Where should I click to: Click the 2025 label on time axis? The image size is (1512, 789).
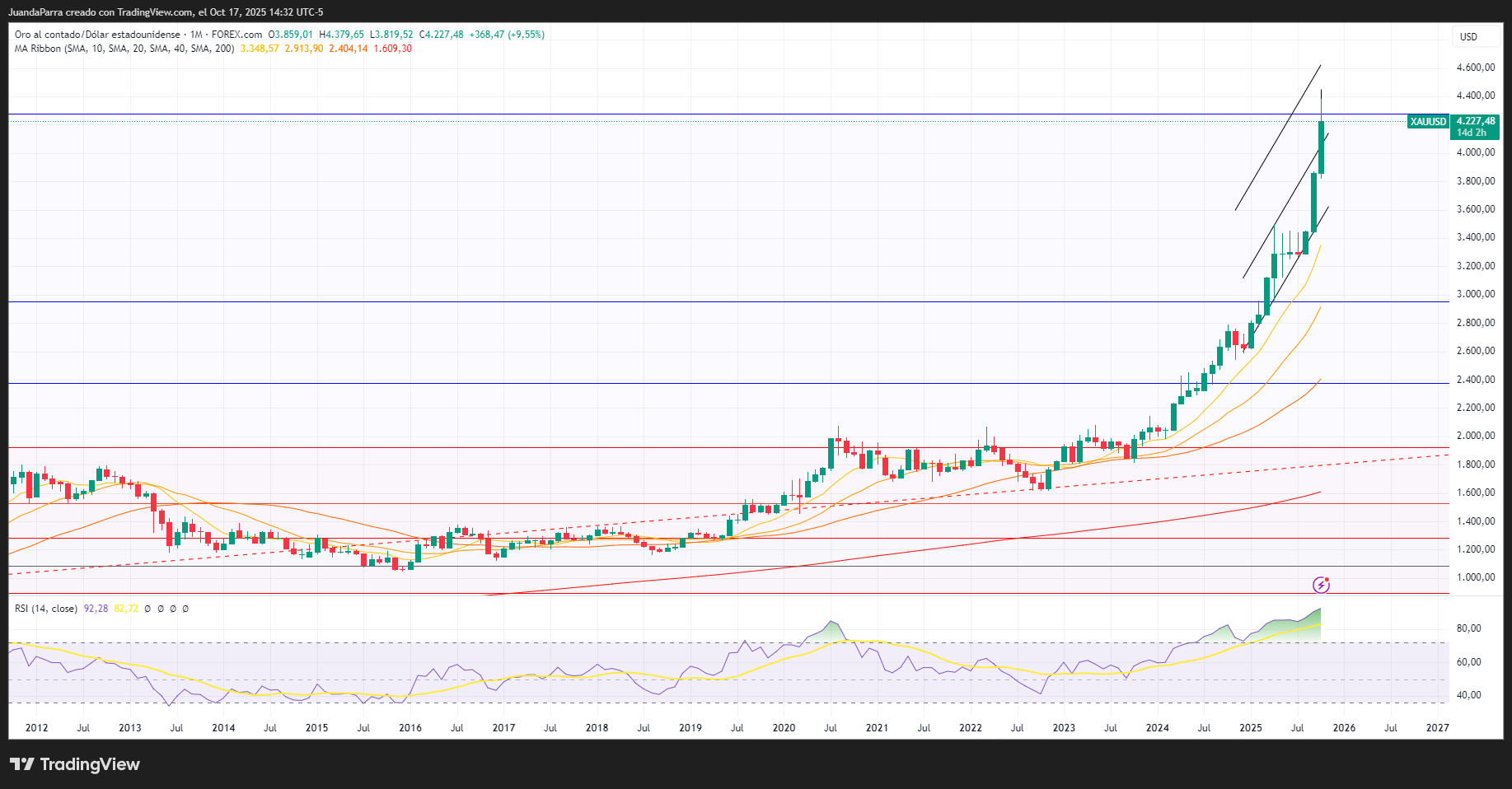tap(1251, 728)
